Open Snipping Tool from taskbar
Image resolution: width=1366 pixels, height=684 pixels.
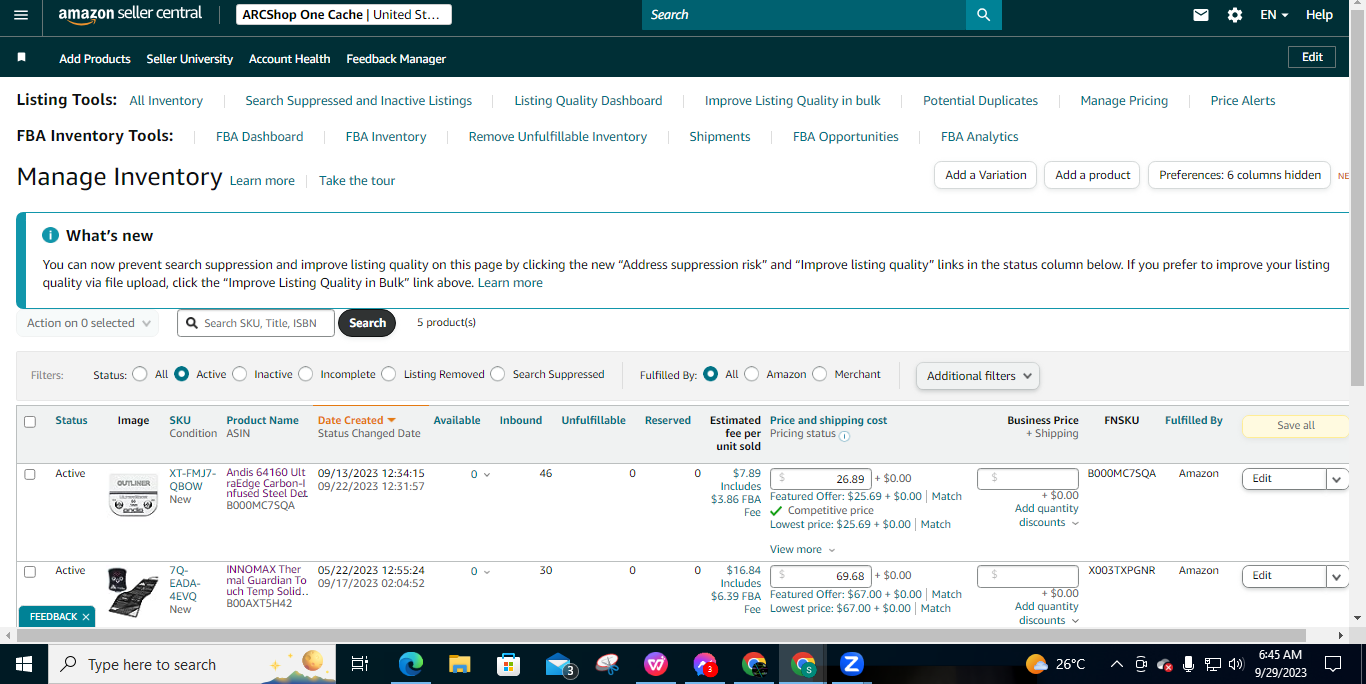607,663
